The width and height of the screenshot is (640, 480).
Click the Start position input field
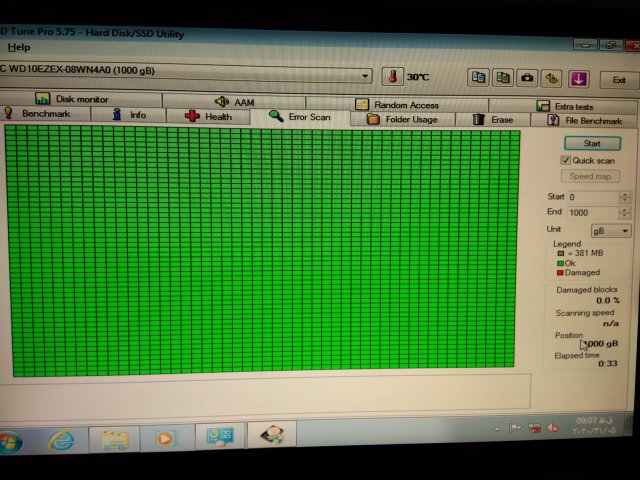[593, 197]
